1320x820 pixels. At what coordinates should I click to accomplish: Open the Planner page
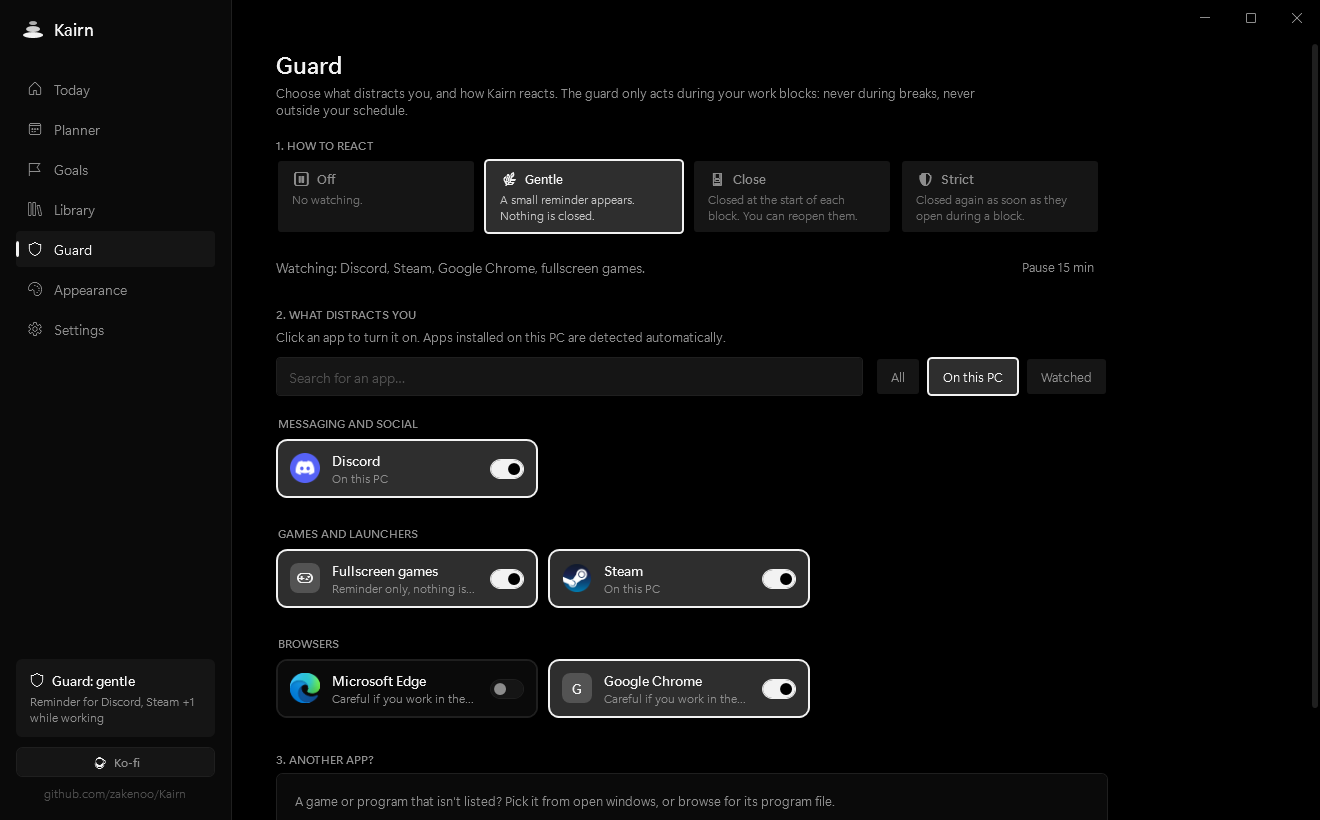(115, 130)
